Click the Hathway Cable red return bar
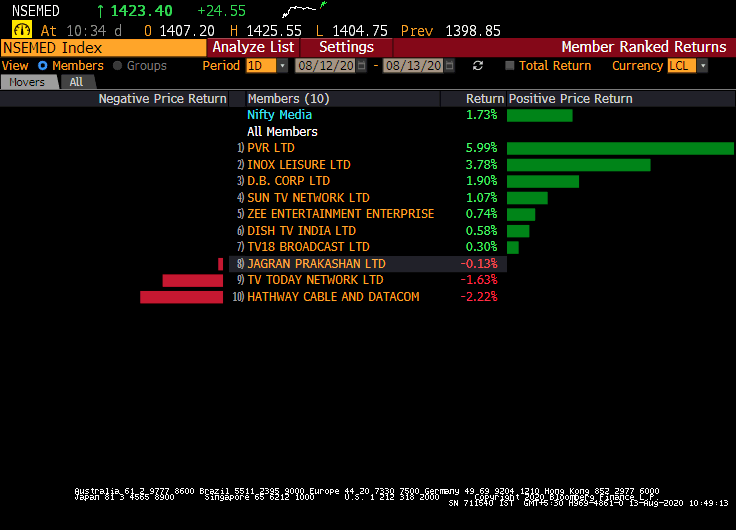 point(181,297)
